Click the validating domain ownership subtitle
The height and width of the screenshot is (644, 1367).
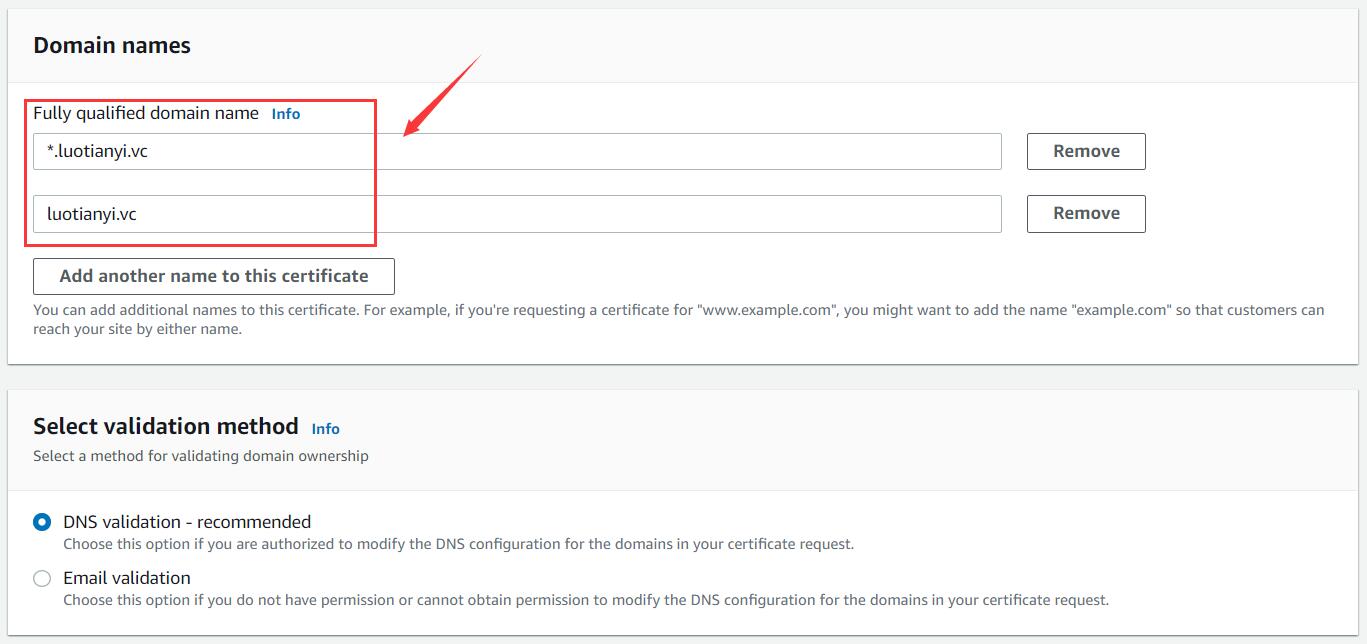[x=201, y=456]
